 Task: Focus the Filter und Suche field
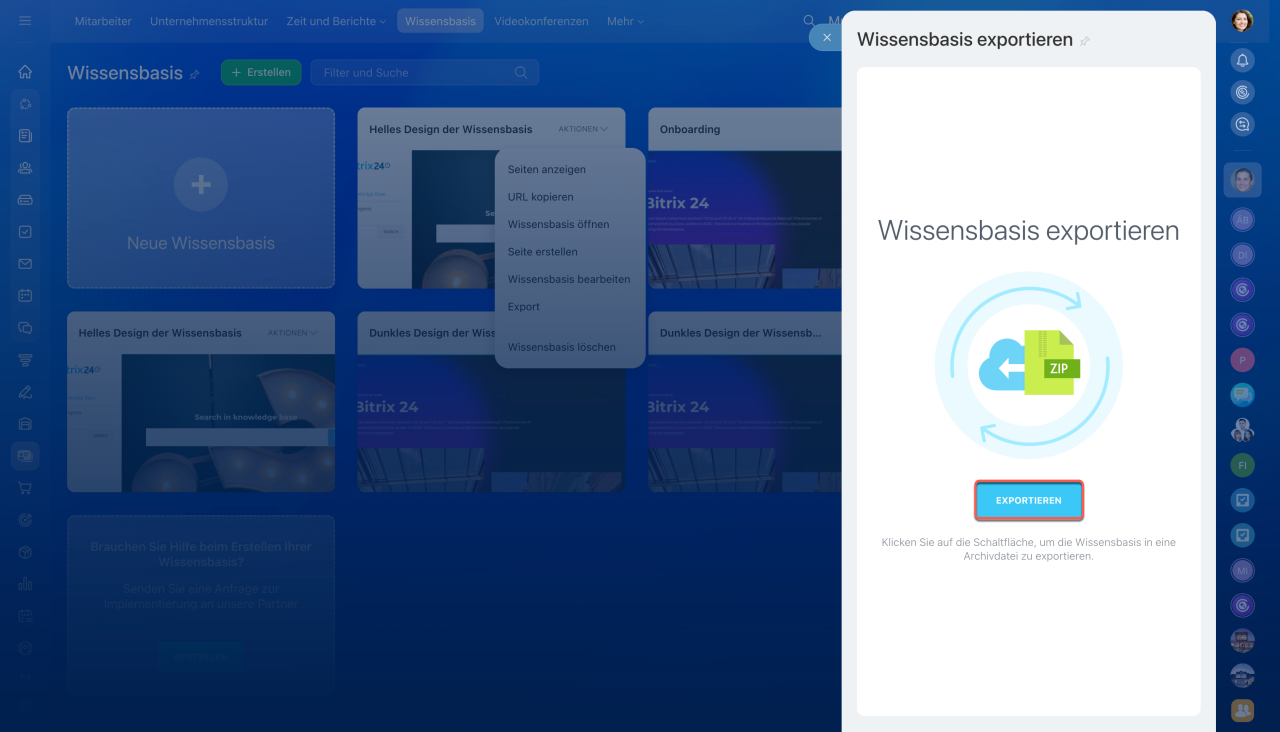tap(425, 72)
